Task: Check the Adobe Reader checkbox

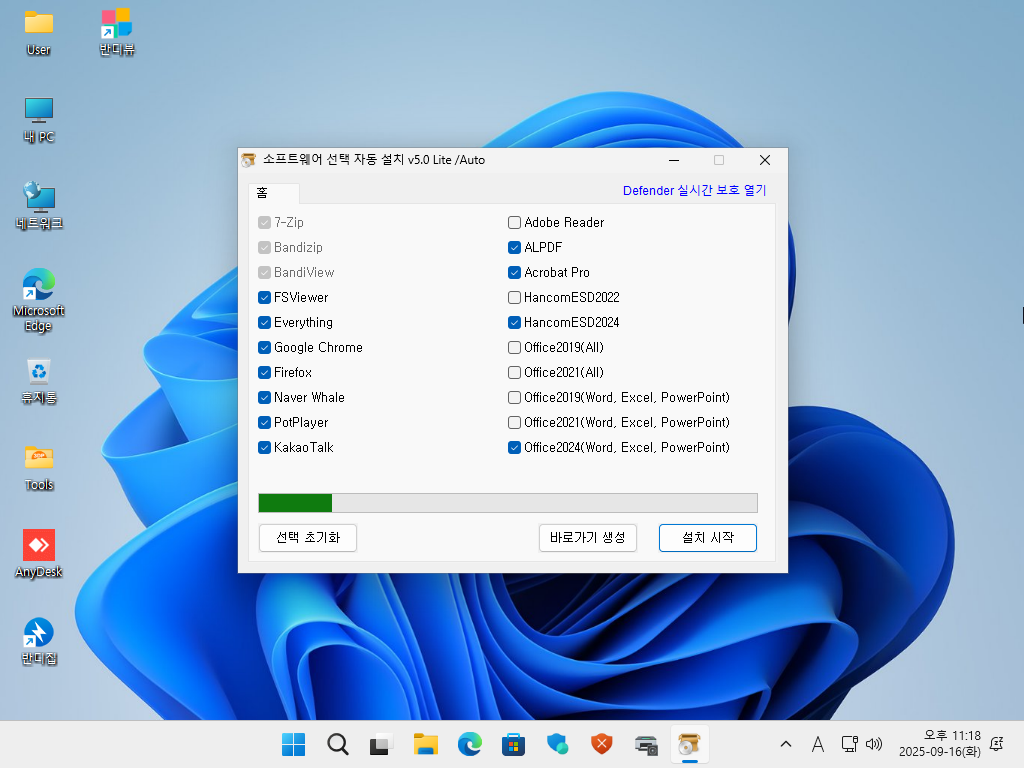Action: click(515, 223)
